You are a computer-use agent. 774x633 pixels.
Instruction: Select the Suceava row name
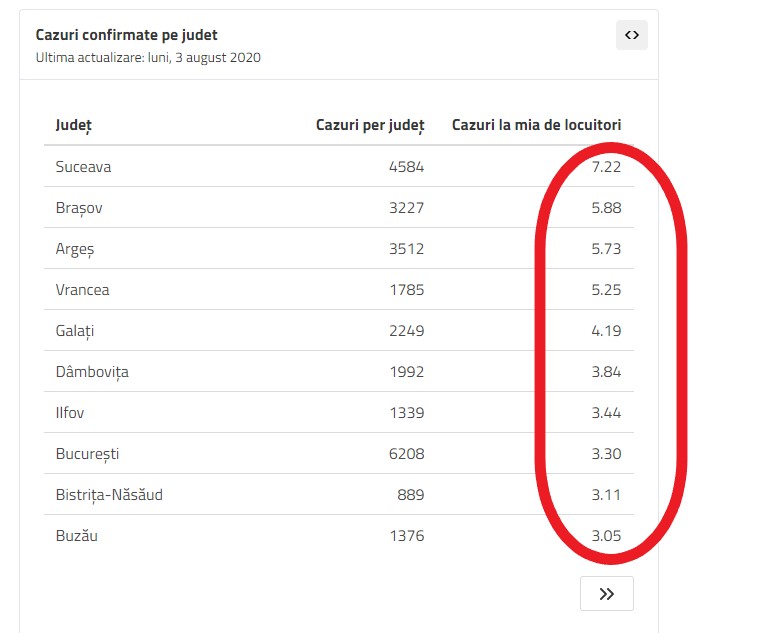[83, 167]
